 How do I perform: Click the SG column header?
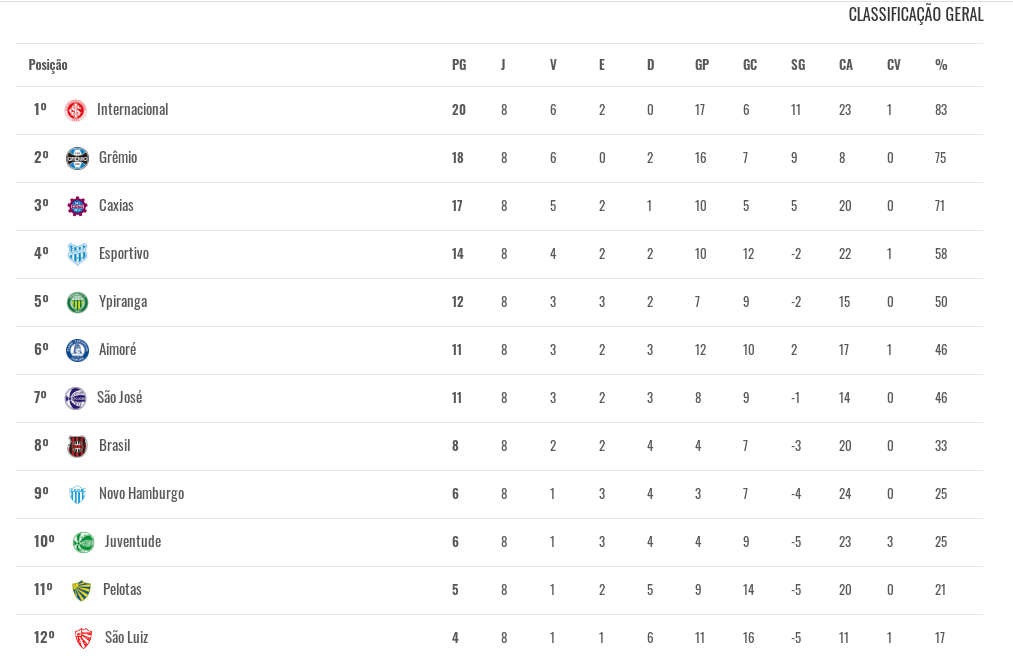(x=798, y=65)
